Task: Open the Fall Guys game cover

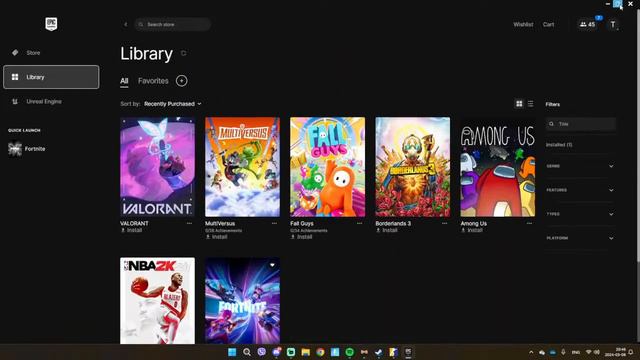Action: (x=328, y=167)
